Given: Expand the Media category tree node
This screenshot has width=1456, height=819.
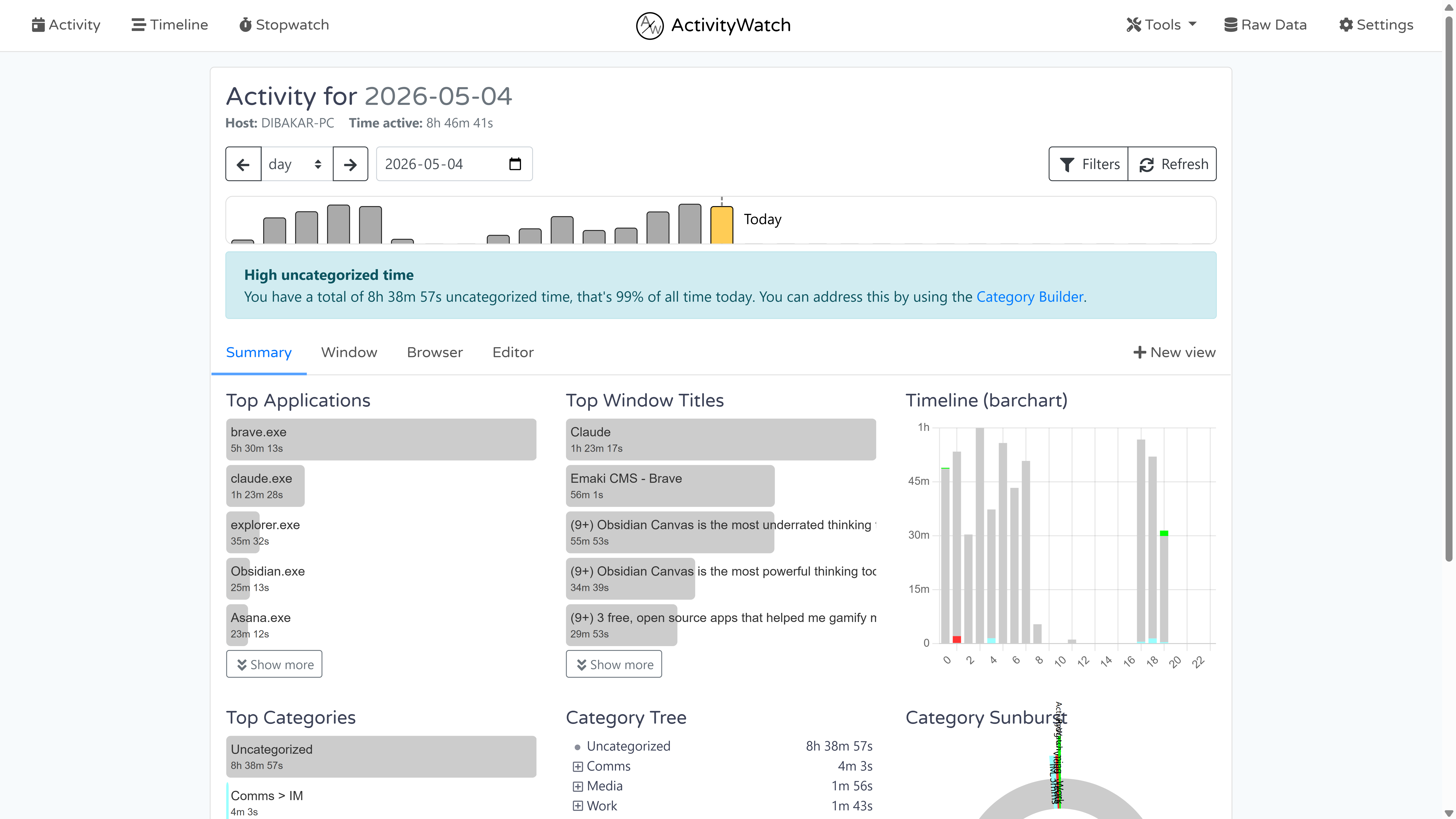Looking at the screenshot, I should tap(578, 787).
